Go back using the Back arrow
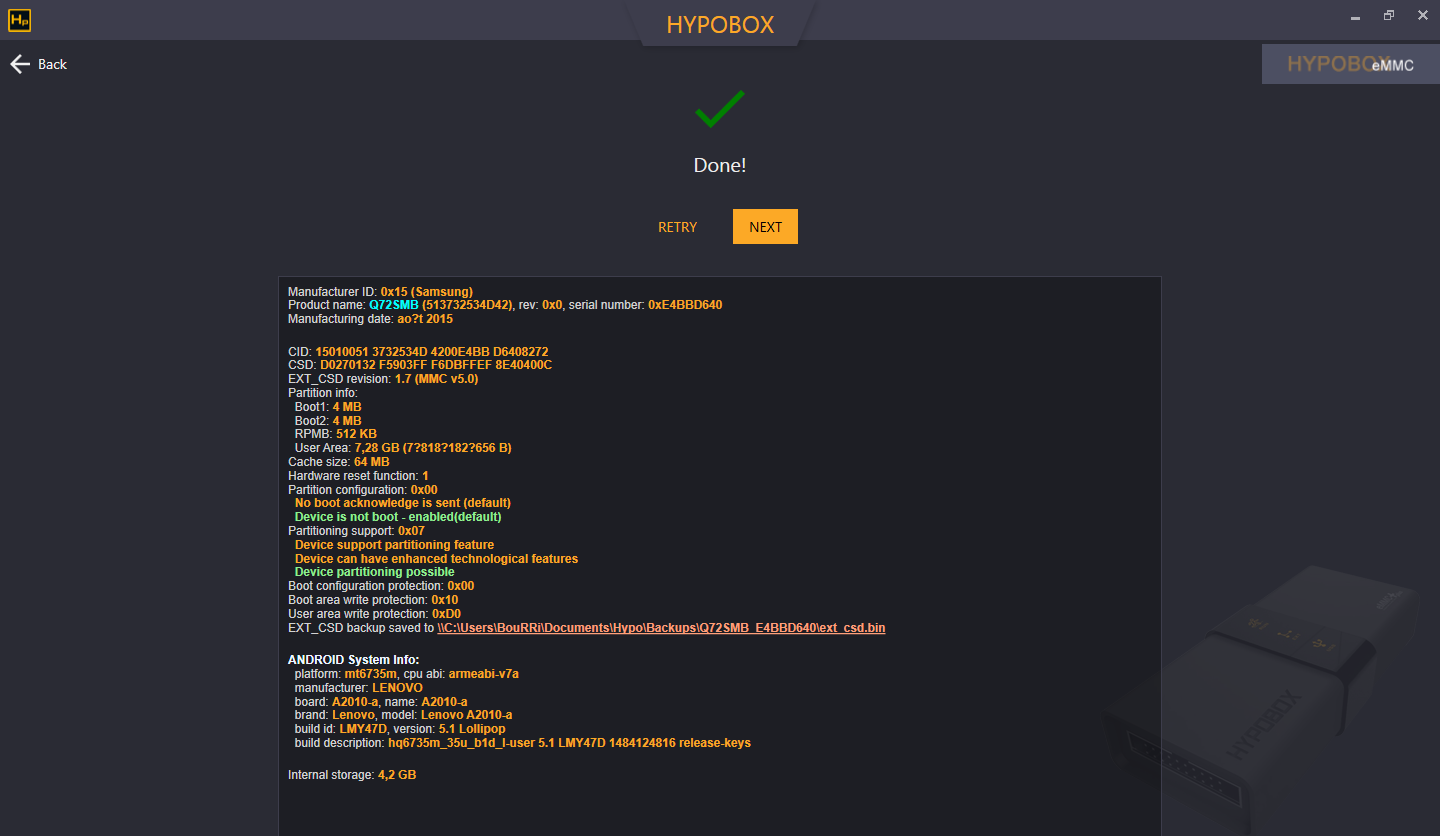Viewport: 1440px width, 836px height. (x=38, y=64)
